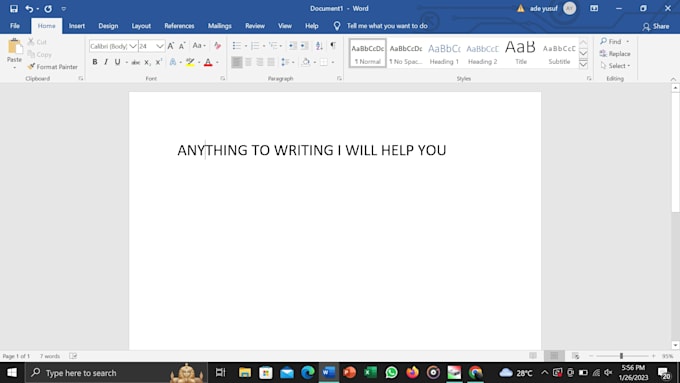
Task: Apply the Heading 1 style
Action: tap(444, 53)
